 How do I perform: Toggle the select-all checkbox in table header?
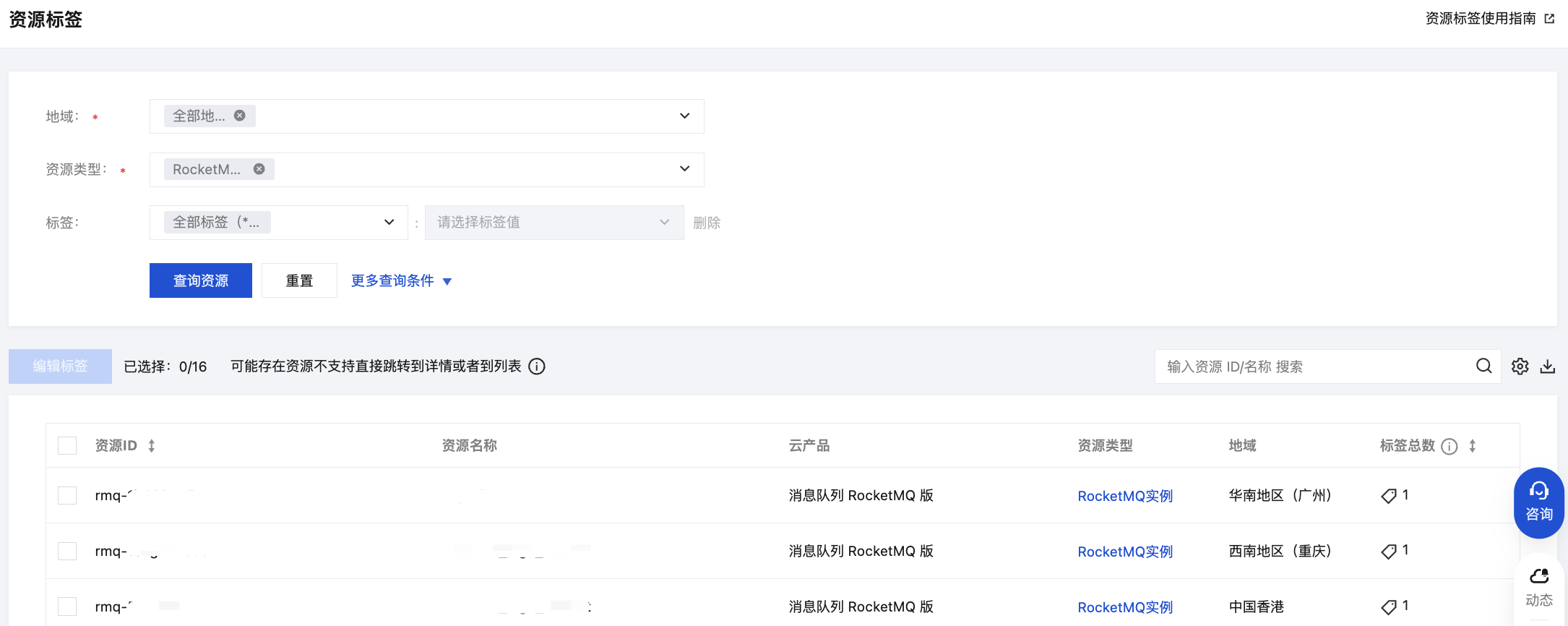[x=67, y=446]
